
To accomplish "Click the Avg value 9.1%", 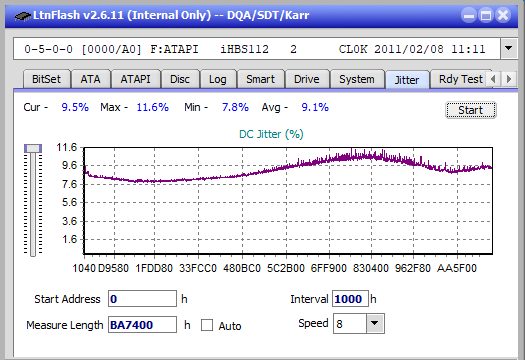I will tap(315, 107).
